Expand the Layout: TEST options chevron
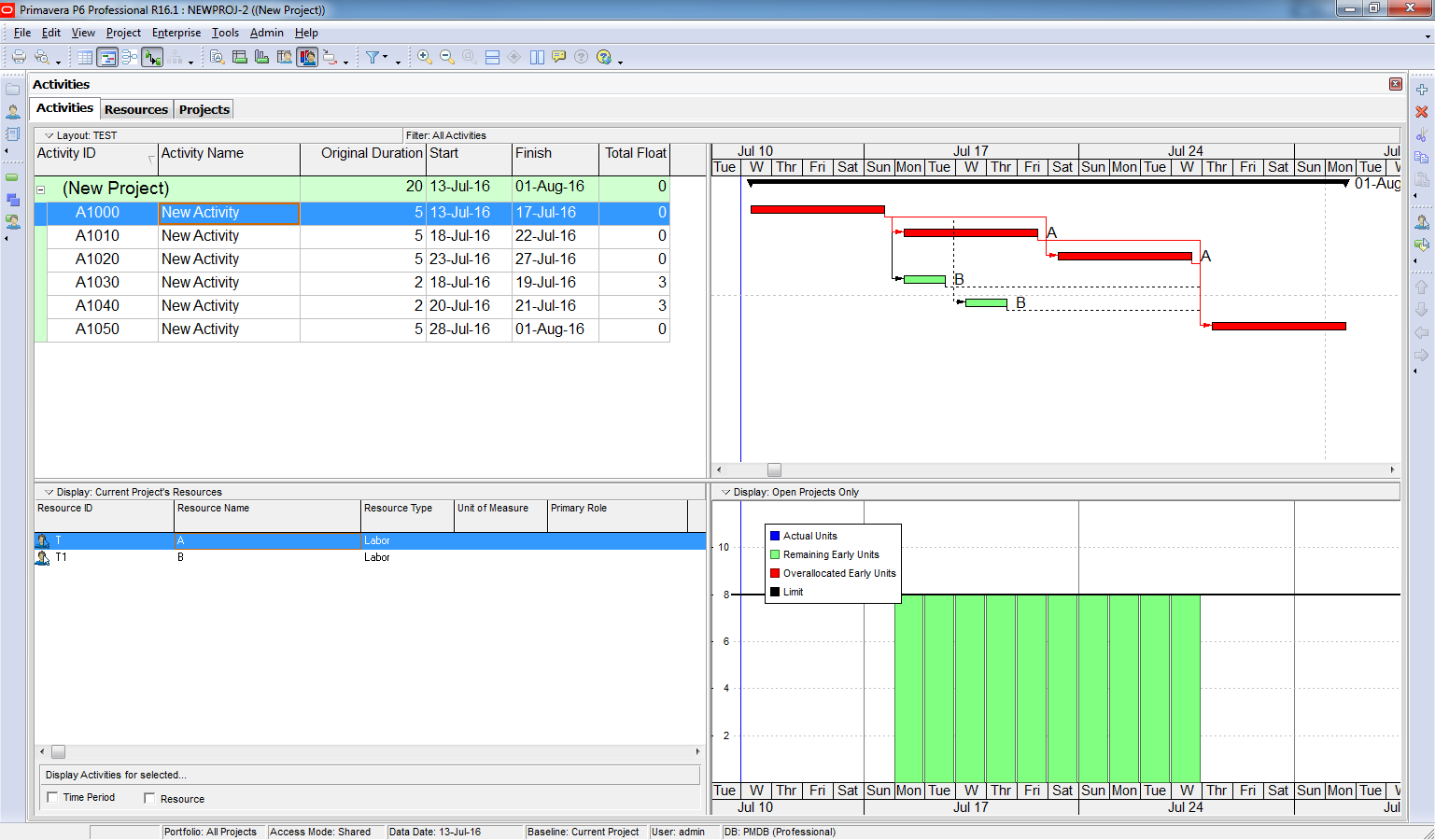This screenshot has height=840, width=1435. 49,135
